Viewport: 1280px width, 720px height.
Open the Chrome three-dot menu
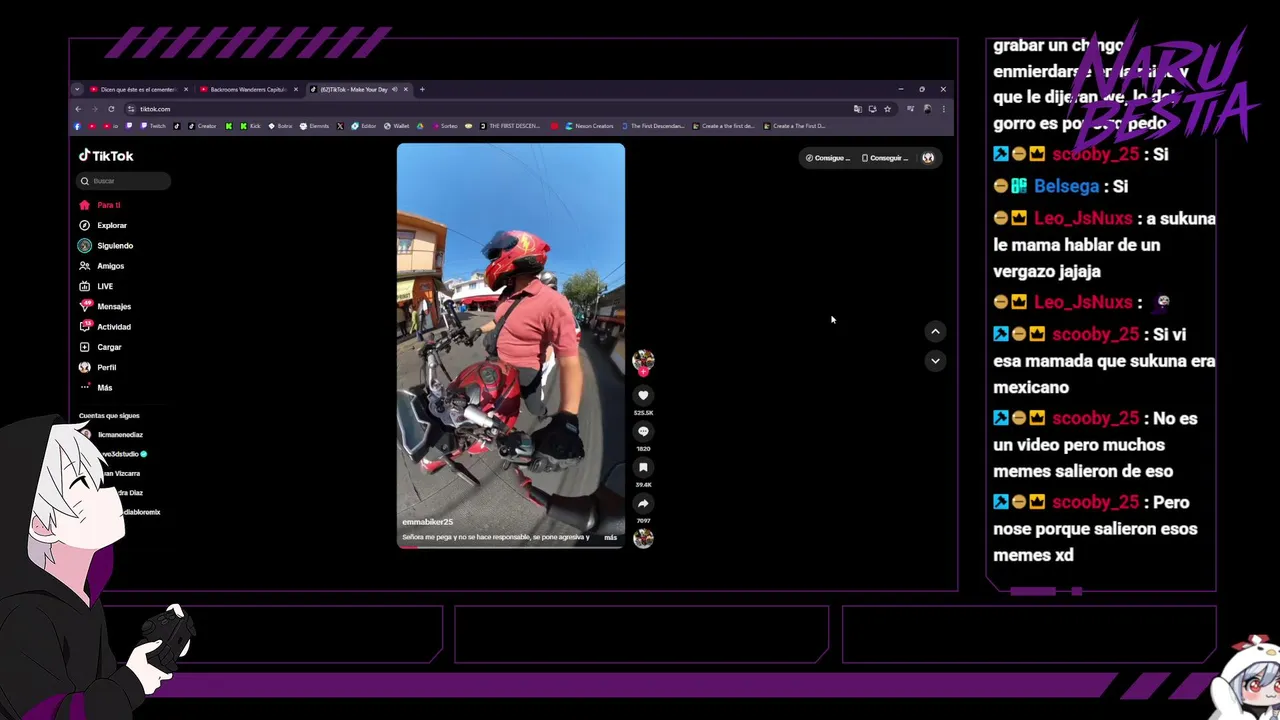click(x=944, y=109)
